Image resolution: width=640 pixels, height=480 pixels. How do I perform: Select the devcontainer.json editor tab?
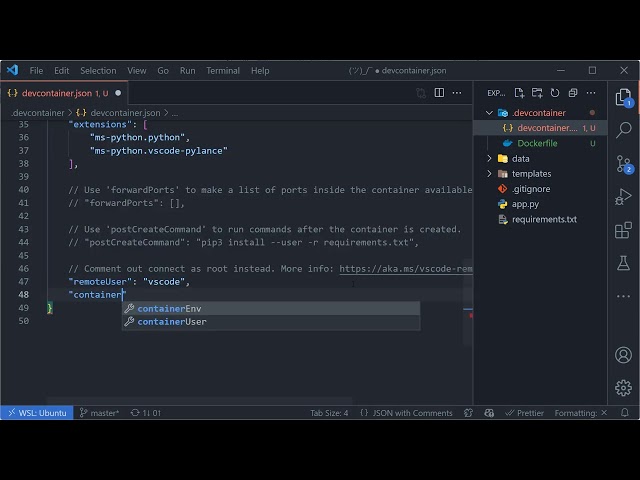64,93
